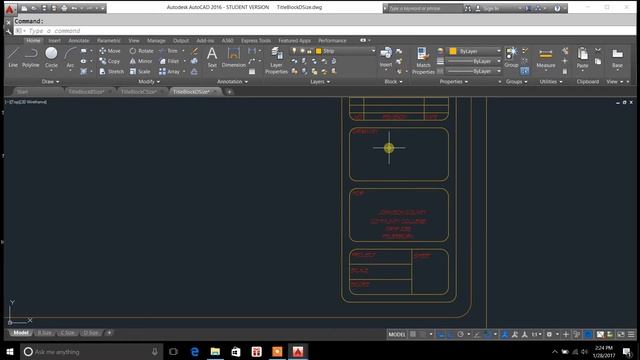Open the annotation scale 1:1 dropdown
Viewport: 640px width, 360px height.
pos(536,334)
